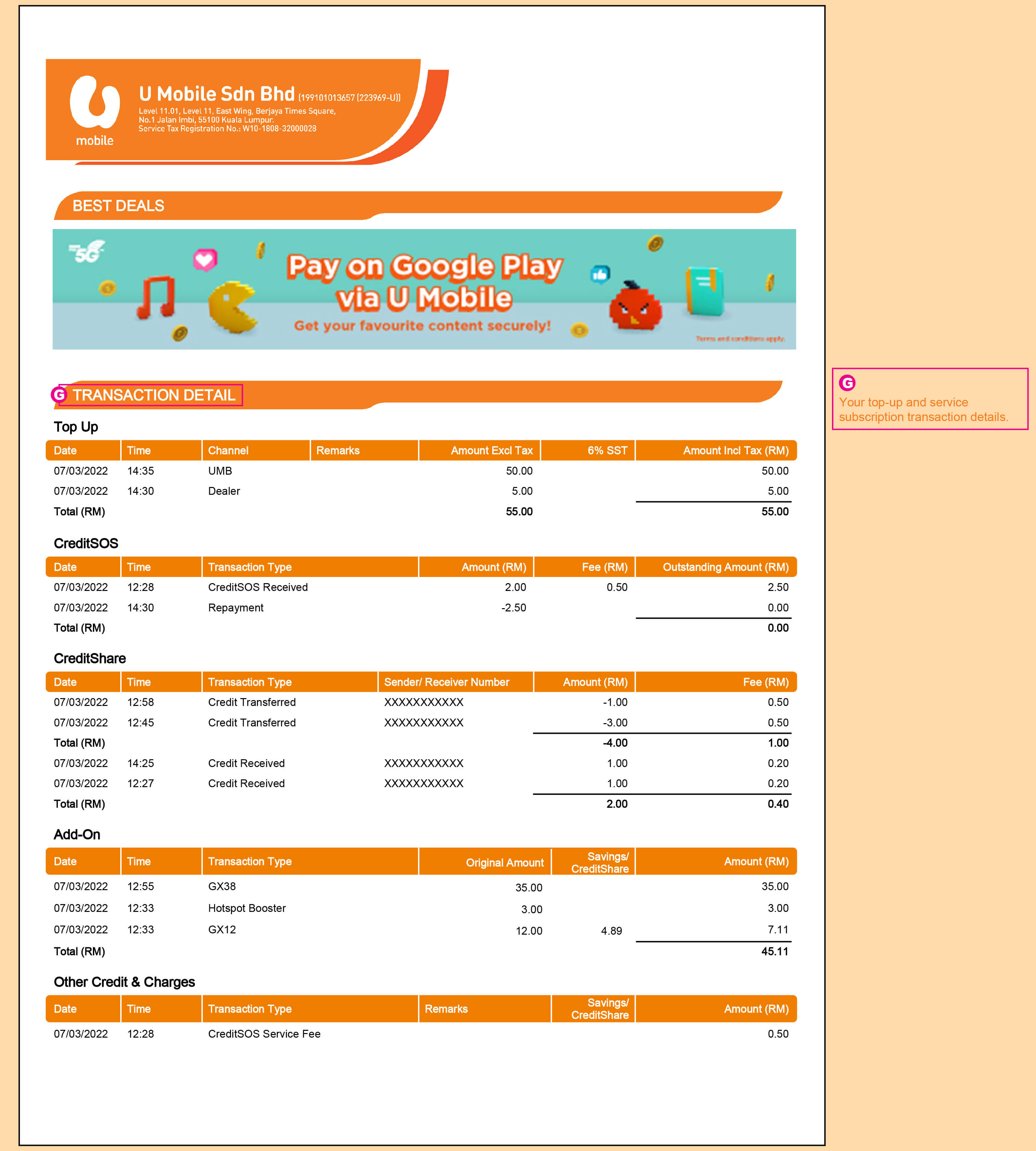The image size is (1036, 1151).
Task: Click Credit Received in the 12:27 row
Action: 246,784
